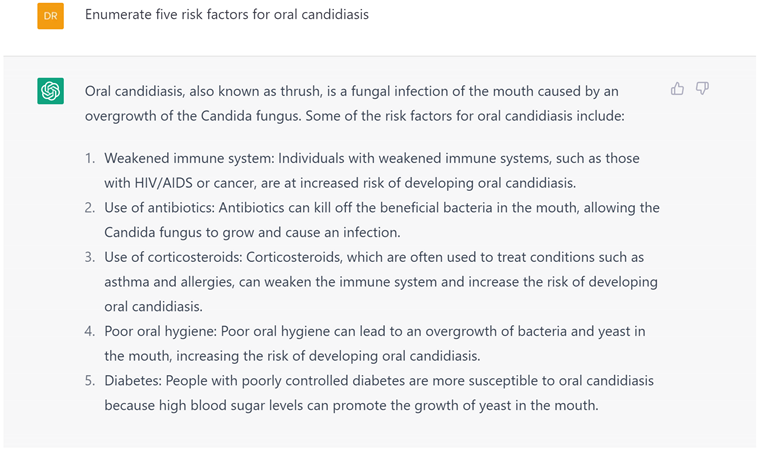Click the orange DR user avatar
Screen dimensions: 758x449
51,16
